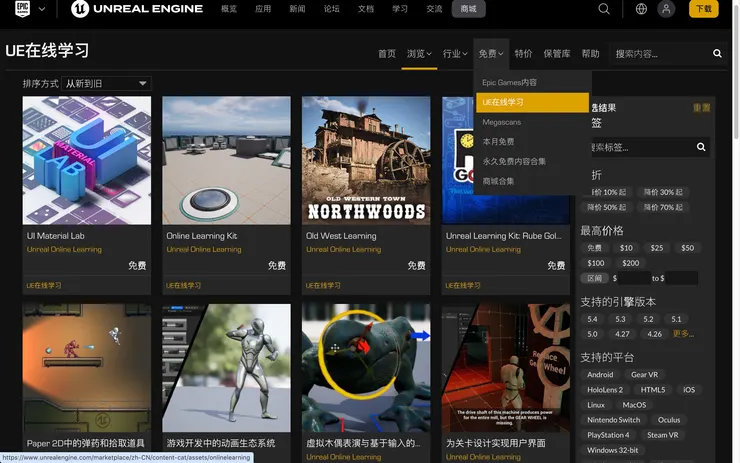Select the highlighted 商城 navigation tab

pyautogui.click(x=469, y=8)
